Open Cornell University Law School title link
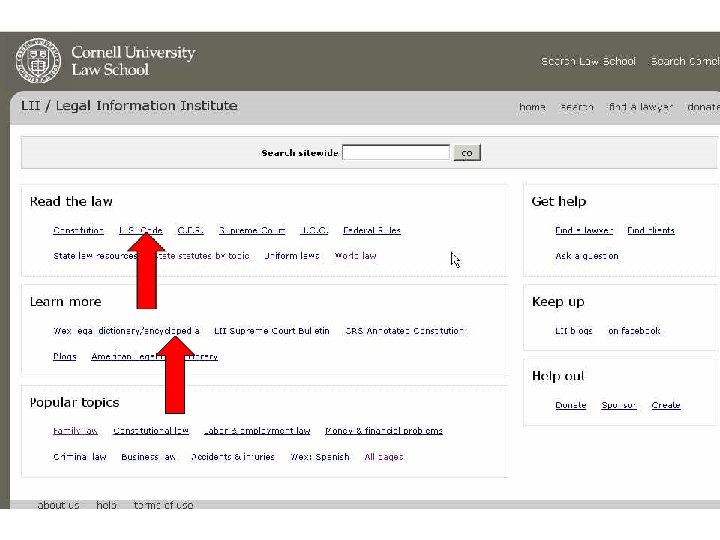The image size is (720, 540). click(133, 61)
